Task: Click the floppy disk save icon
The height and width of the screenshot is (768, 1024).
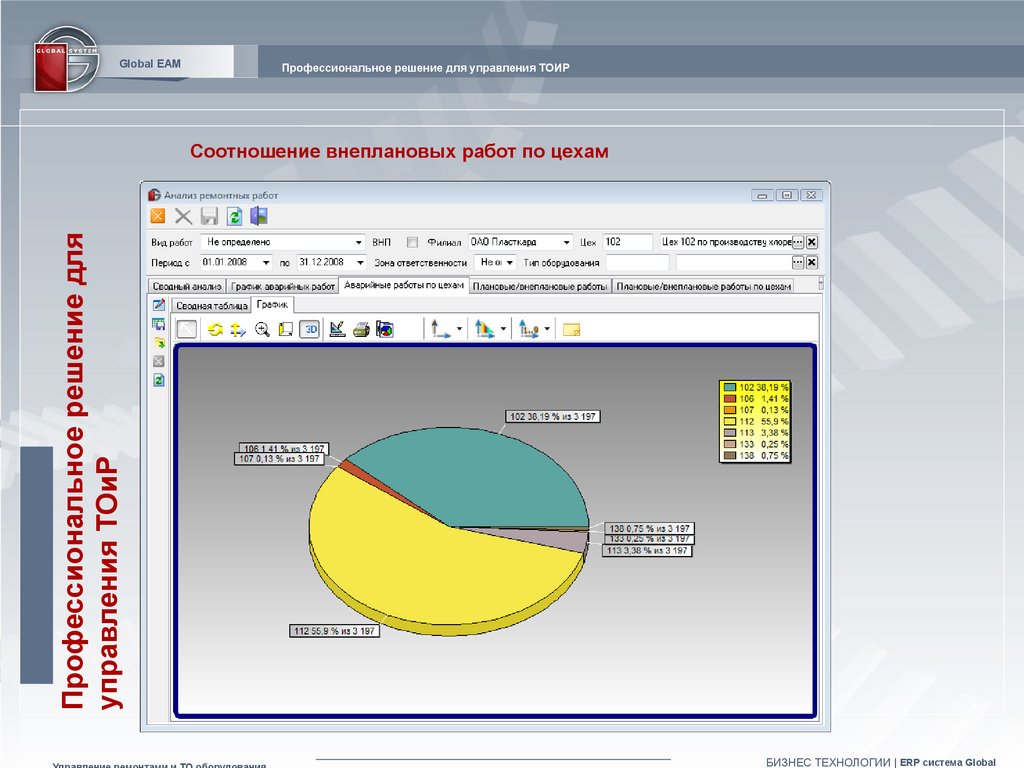Action: [x=209, y=216]
